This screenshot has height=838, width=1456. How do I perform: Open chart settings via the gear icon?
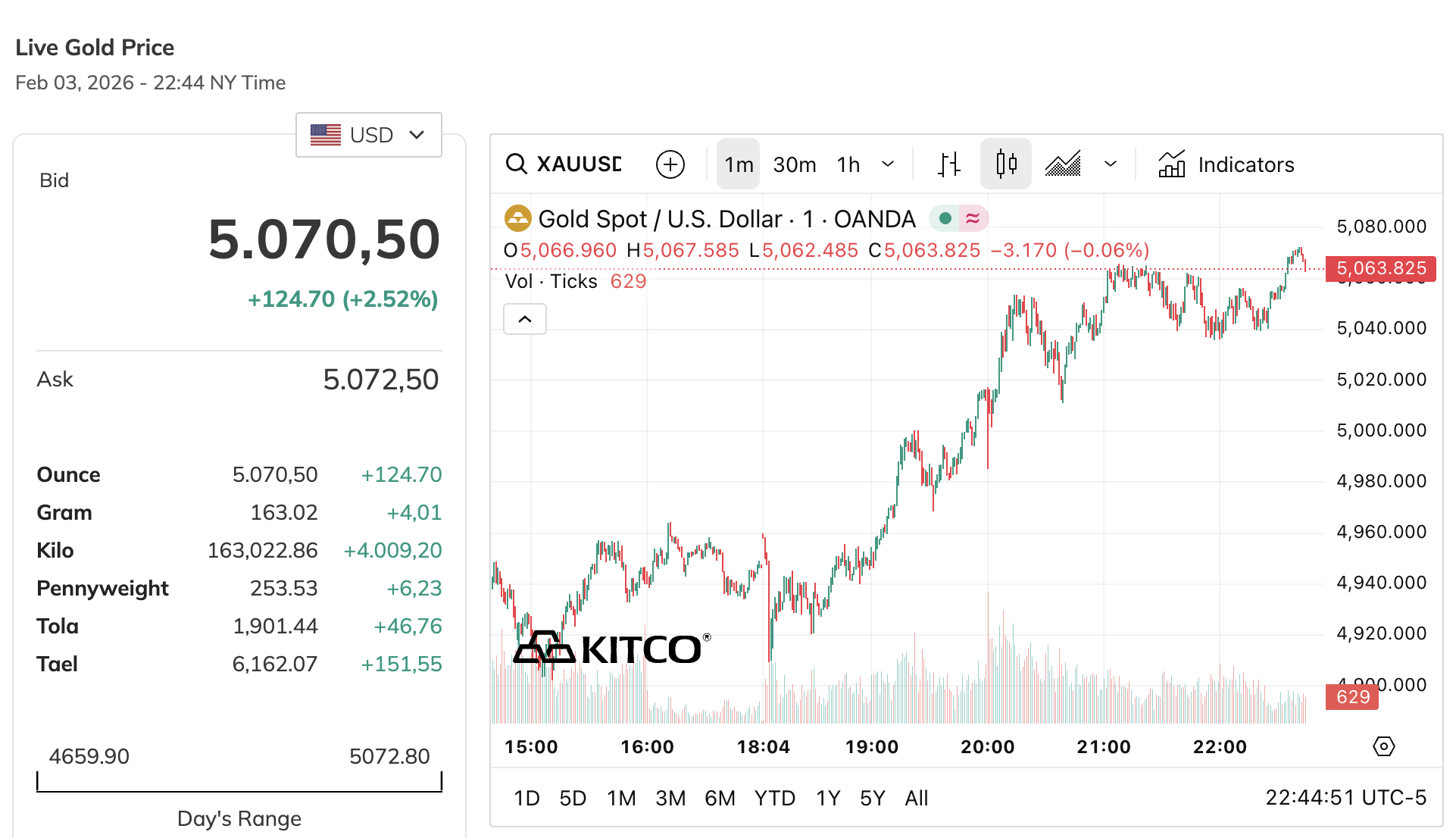pyautogui.click(x=1384, y=746)
